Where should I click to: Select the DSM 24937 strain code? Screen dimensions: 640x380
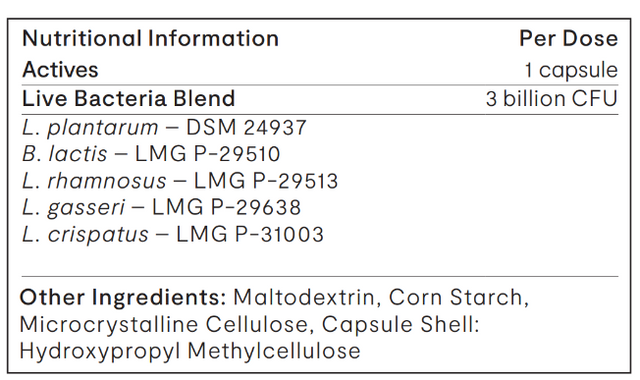(246, 128)
